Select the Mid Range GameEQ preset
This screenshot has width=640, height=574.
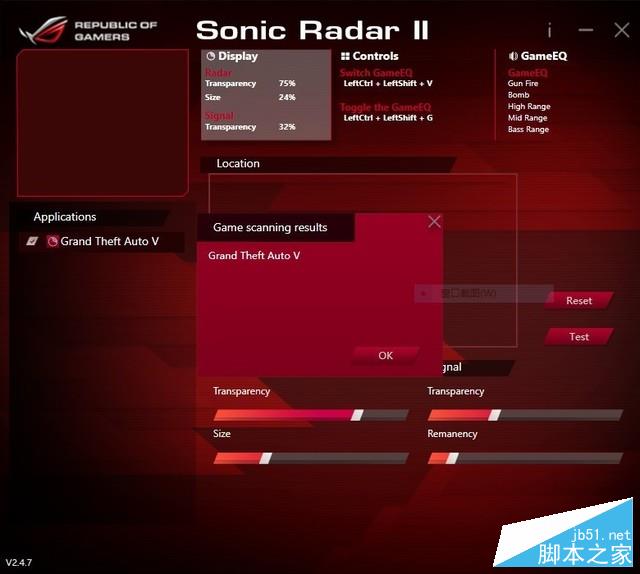(x=527, y=118)
